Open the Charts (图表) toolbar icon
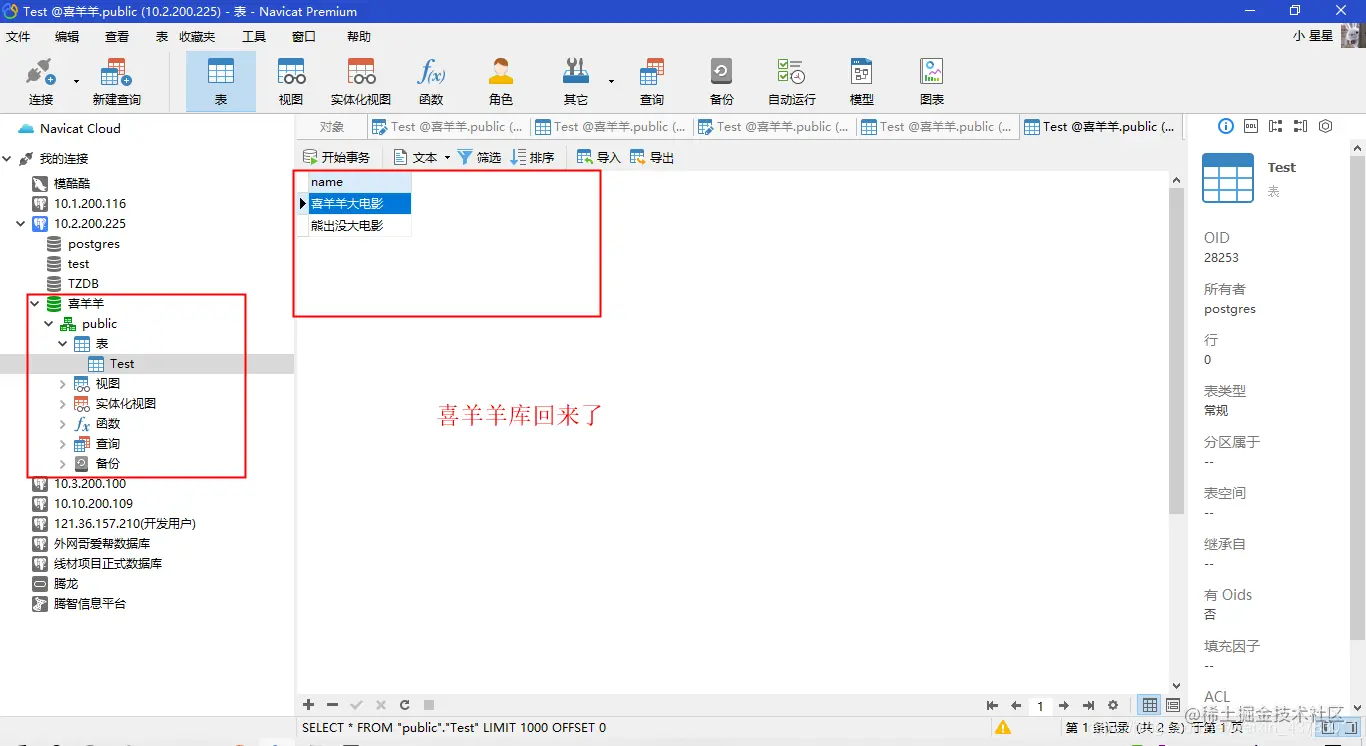Screen dimensions: 1366x746 click(x=931, y=80)
